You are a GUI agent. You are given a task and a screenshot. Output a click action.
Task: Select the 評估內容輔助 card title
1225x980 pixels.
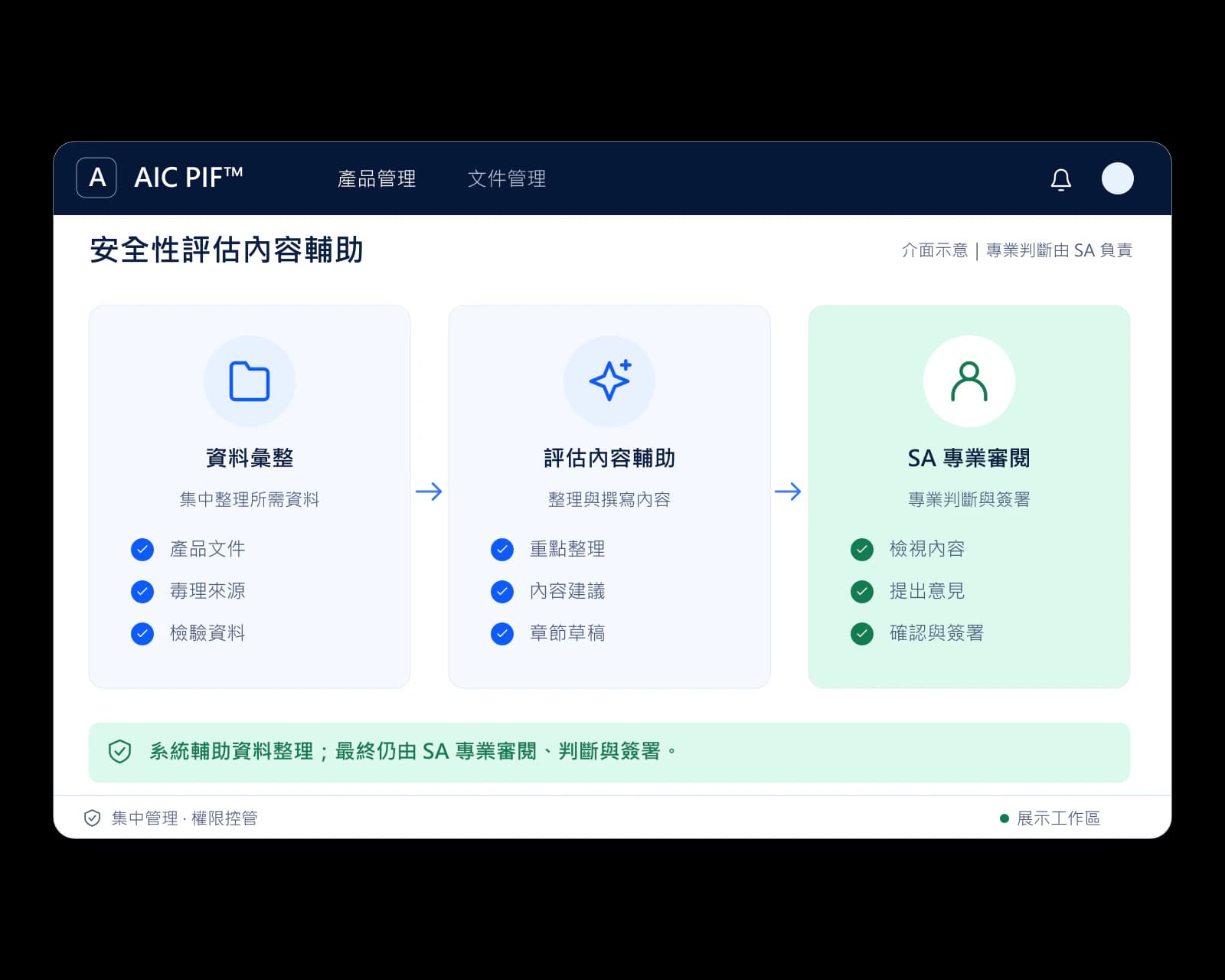coord(609,458)
